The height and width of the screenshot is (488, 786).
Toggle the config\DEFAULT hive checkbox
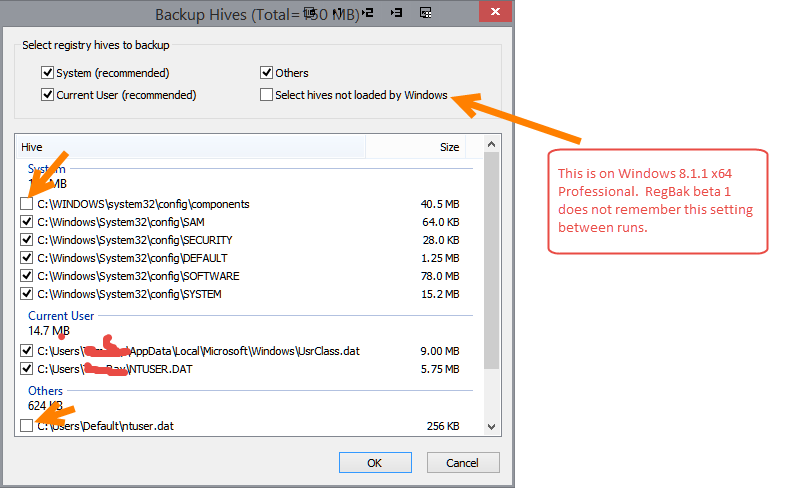(26, 258)
